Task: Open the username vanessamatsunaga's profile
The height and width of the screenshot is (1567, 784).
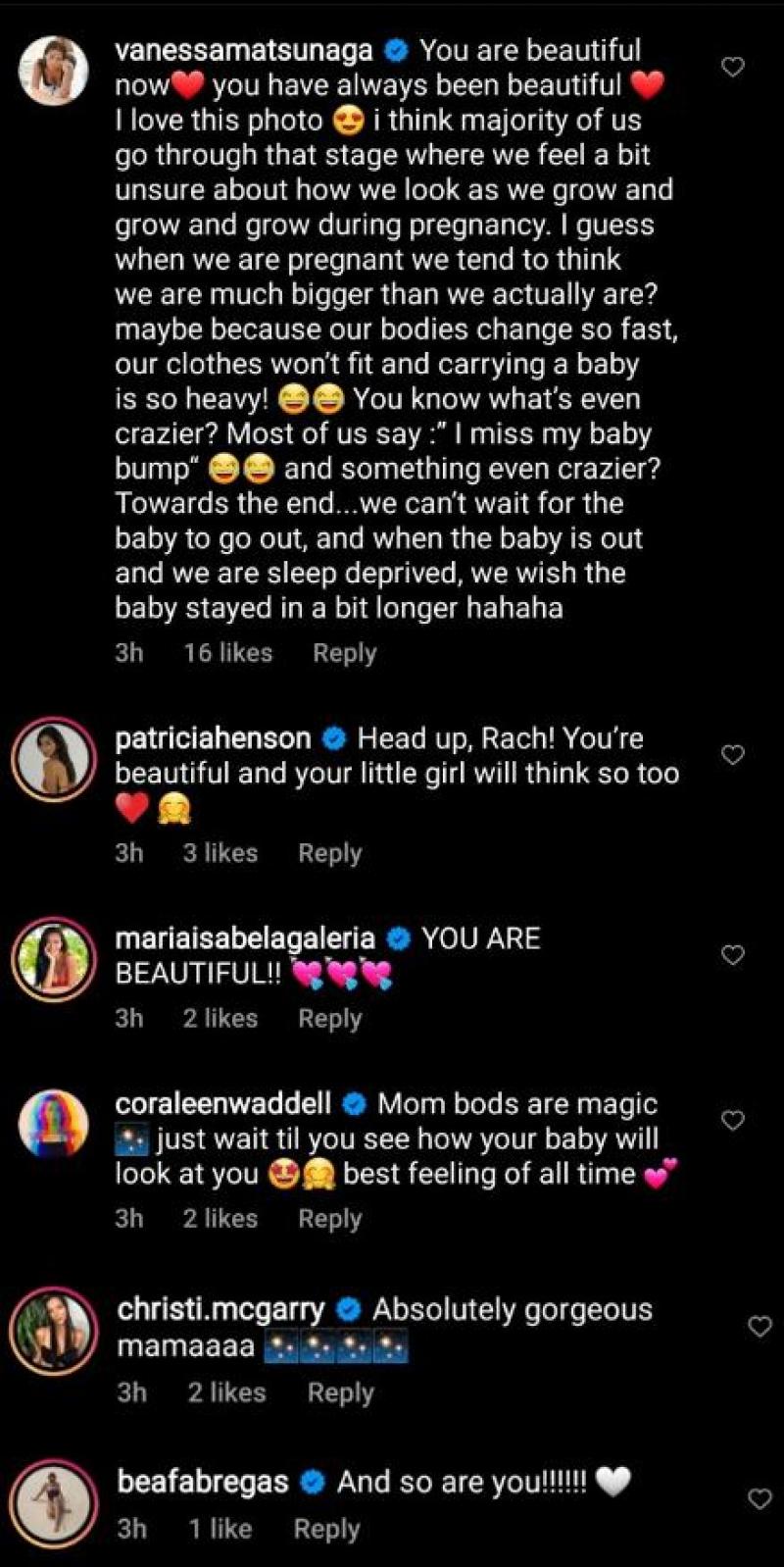Action: [245, 48]
